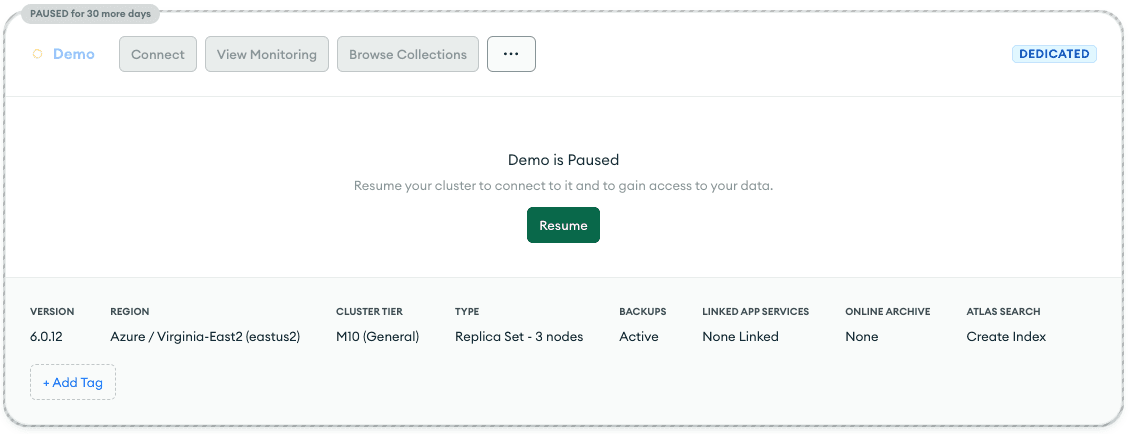Click the Active backups status
1130x434 pixels.
[639, 337]
